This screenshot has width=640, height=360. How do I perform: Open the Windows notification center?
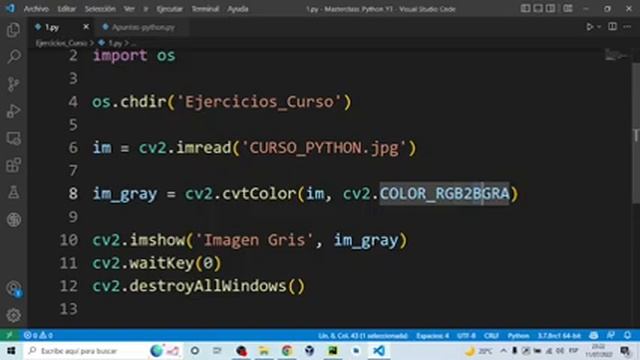625,351
